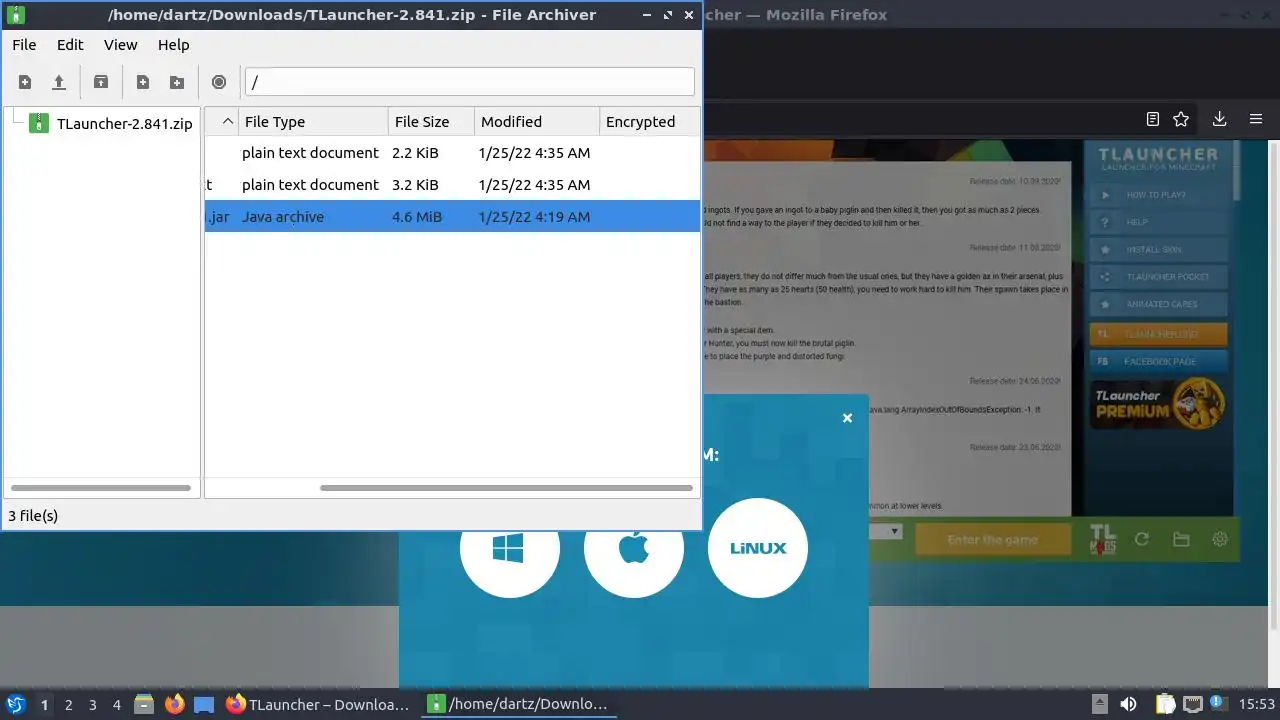The height and width of the screenshot is (720, 1280).
Task: Open the Edit menu
Action: tap(70, 45)
